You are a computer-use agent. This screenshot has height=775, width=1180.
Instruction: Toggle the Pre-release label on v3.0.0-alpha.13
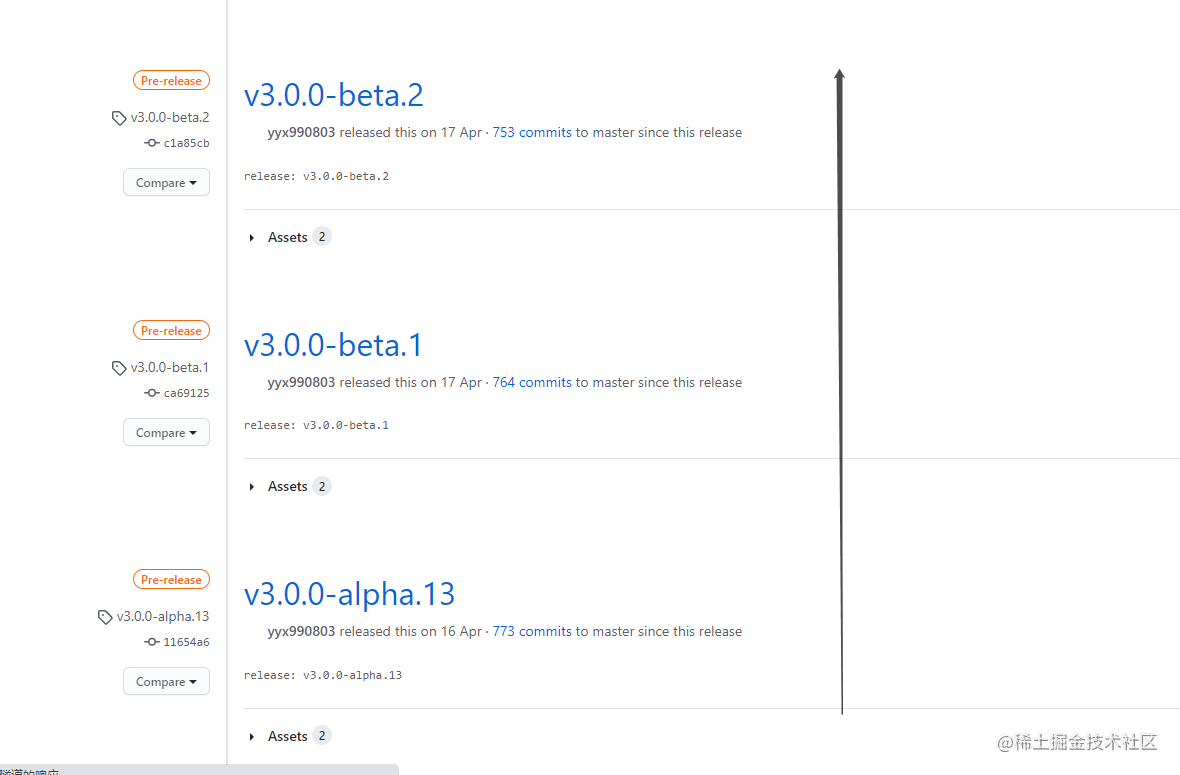tap(171, 579)
